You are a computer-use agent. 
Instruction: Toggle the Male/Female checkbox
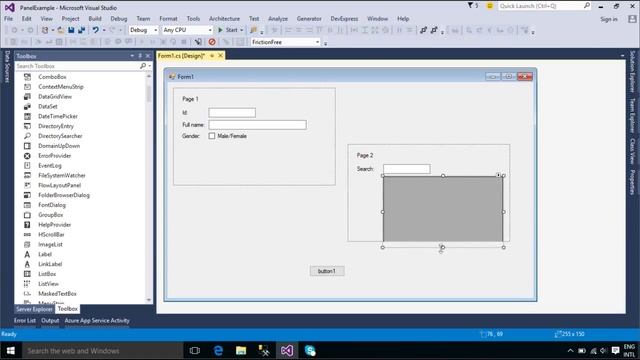pyautogui.click(x=211, y=136)
